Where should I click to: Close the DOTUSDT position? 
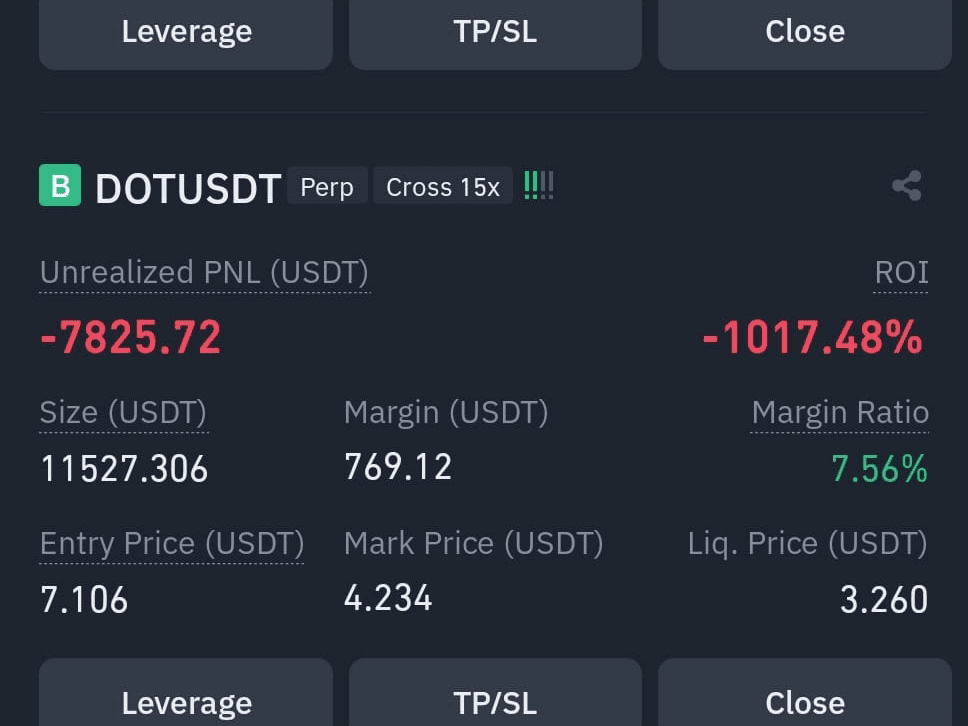805,693
